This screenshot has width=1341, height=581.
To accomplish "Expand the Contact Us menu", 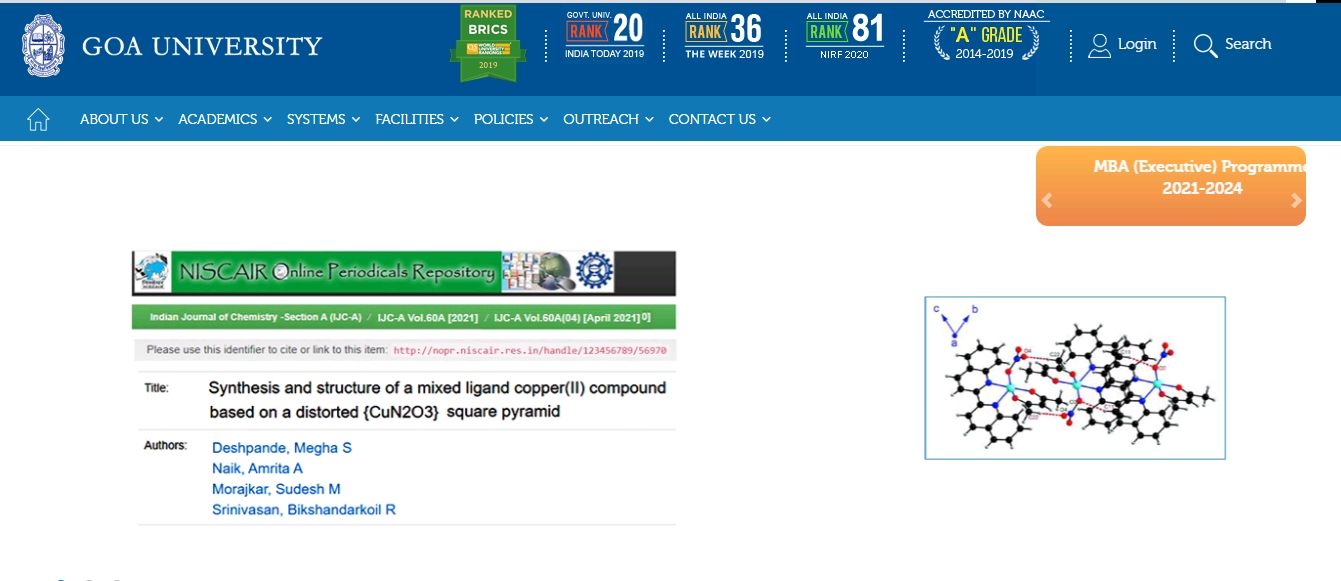I will (x=720, y=119).
